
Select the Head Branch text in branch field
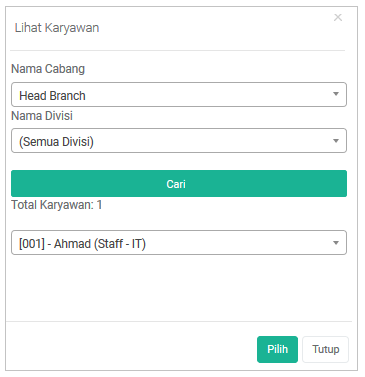(x=52, y=96)
